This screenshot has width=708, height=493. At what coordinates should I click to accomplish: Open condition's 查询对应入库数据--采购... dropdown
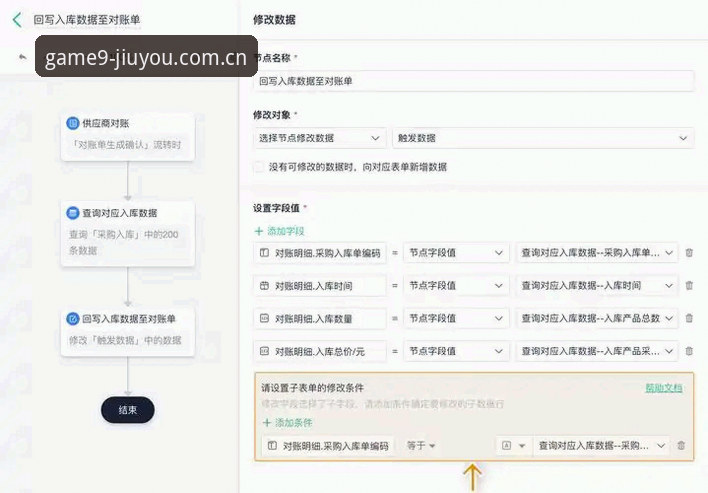601,446
